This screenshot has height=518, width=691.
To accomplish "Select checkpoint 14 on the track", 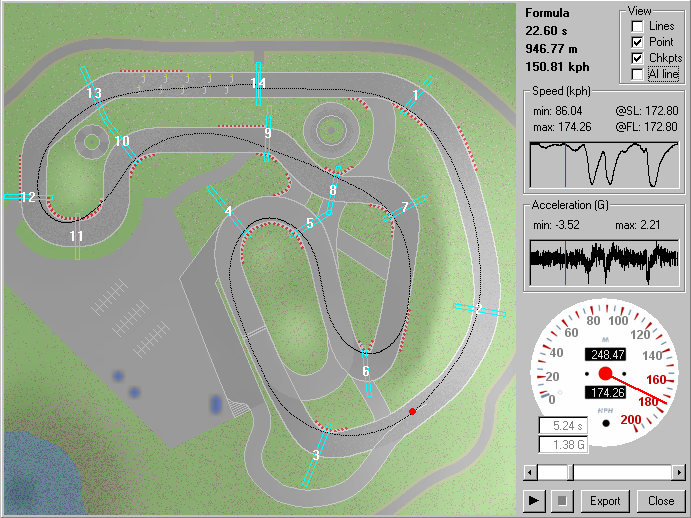I will click(x=258, y=83).
